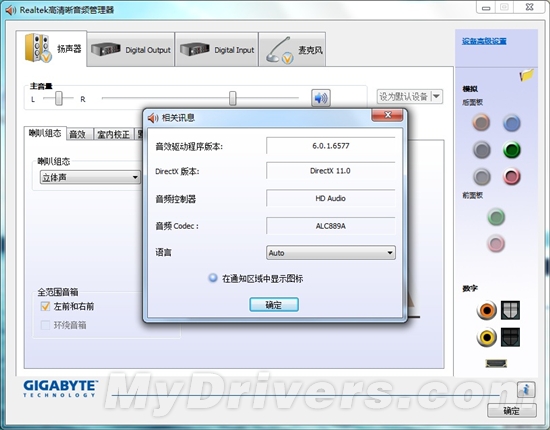Click the driver version field 6.0.1.6577
550x430 pixels.
point(331,146)
